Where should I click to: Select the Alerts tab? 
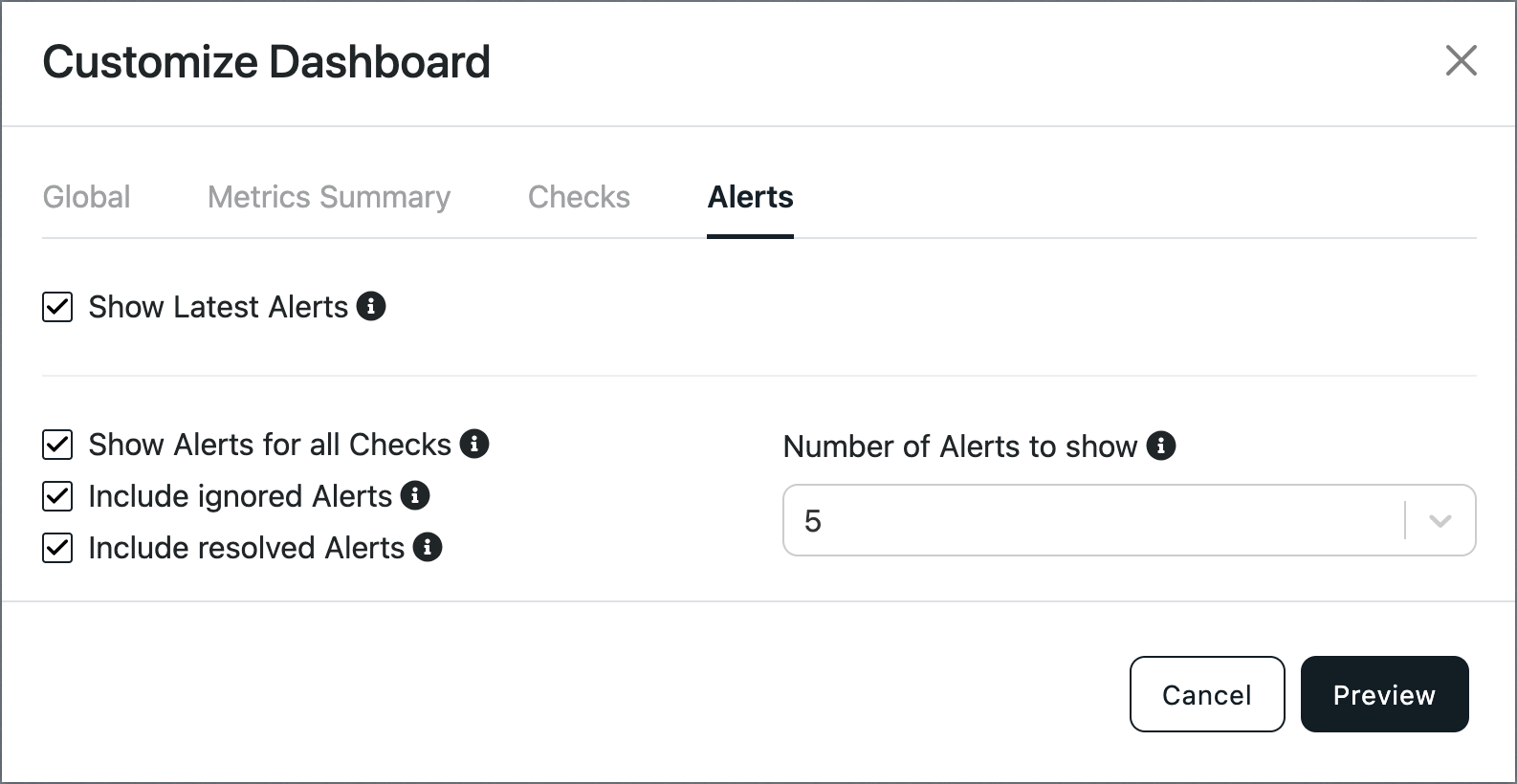click(751, 197)
